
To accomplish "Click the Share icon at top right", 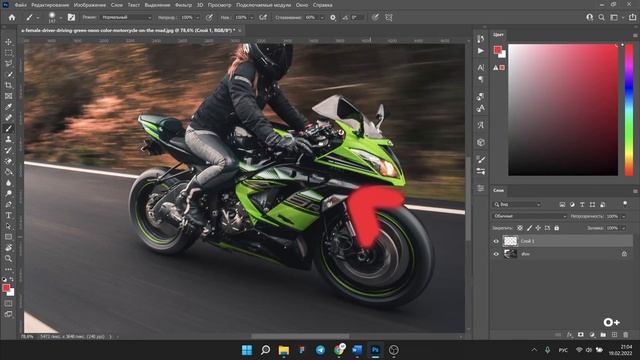I will [x=633, y=18].
